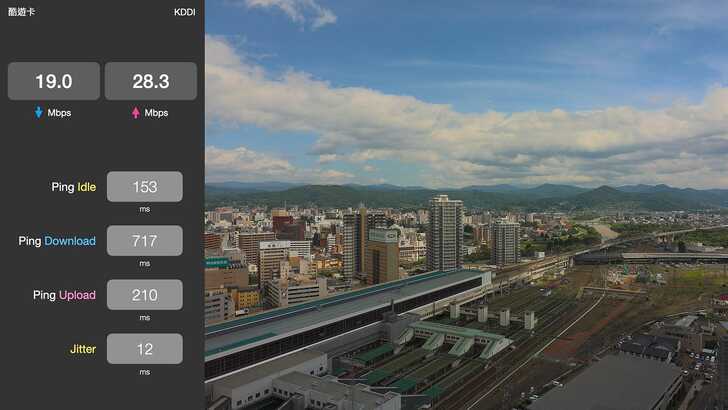Click the Mbps label under 19.0

(59, 113)
